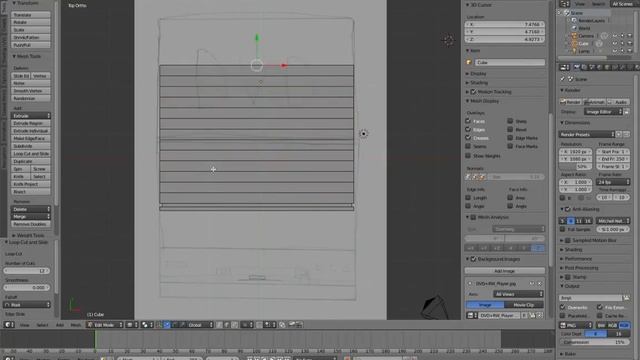Open the background image Axis All Views dropdown
Viewport: 640px width, 360px height.
point(518,294)
